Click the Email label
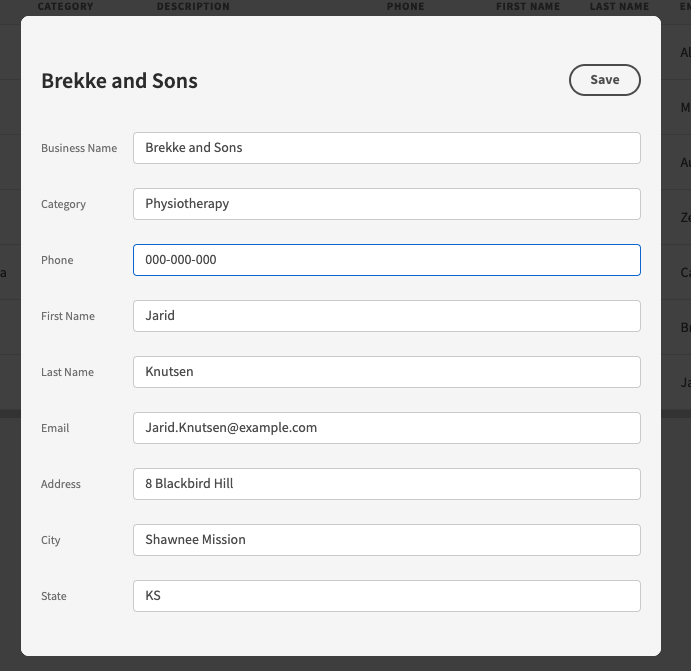Screen dimensions: 691x671 click(55, 428)
